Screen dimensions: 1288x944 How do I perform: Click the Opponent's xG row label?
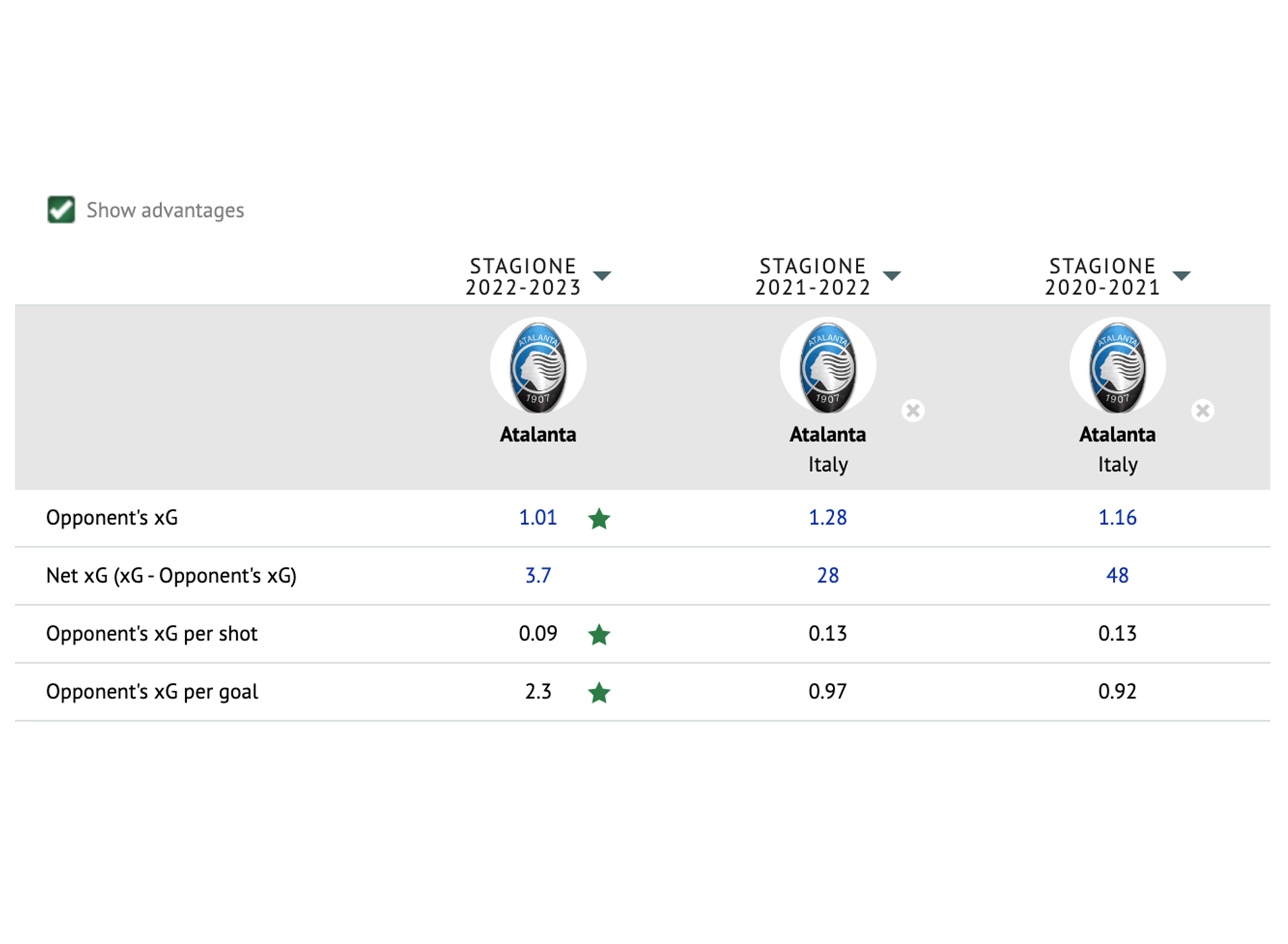[x=112, y=518]
